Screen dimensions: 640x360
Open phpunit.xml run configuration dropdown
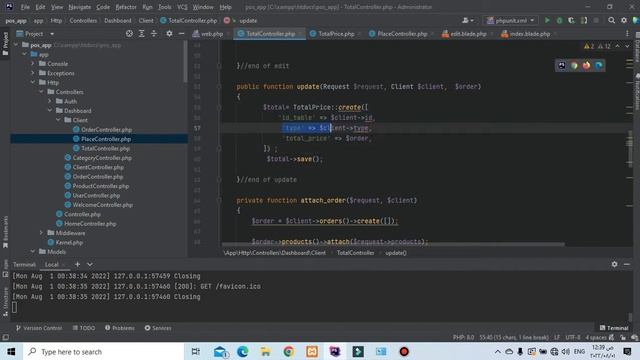point(511,20)
